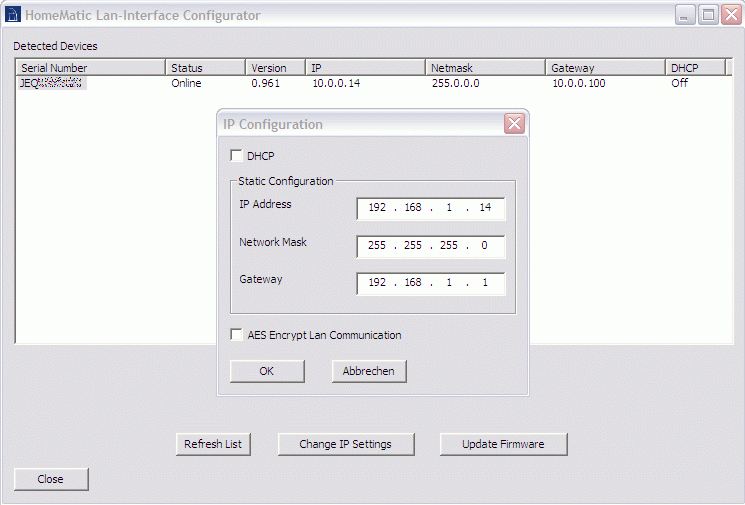Image resolution: width=745 pixels, height=505 pixels.
Task: Click the Close button at bottom left
Action: [x=51, y=479]
